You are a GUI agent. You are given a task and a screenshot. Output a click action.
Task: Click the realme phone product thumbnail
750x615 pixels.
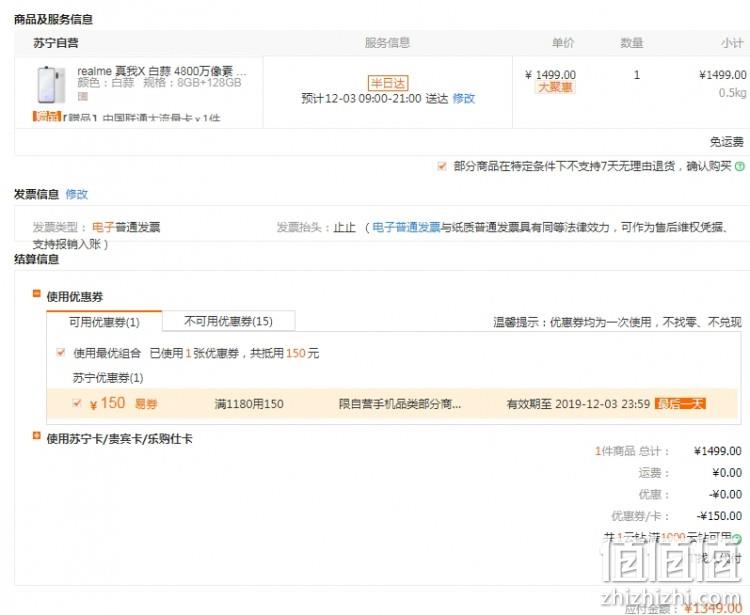pos(52,85)
